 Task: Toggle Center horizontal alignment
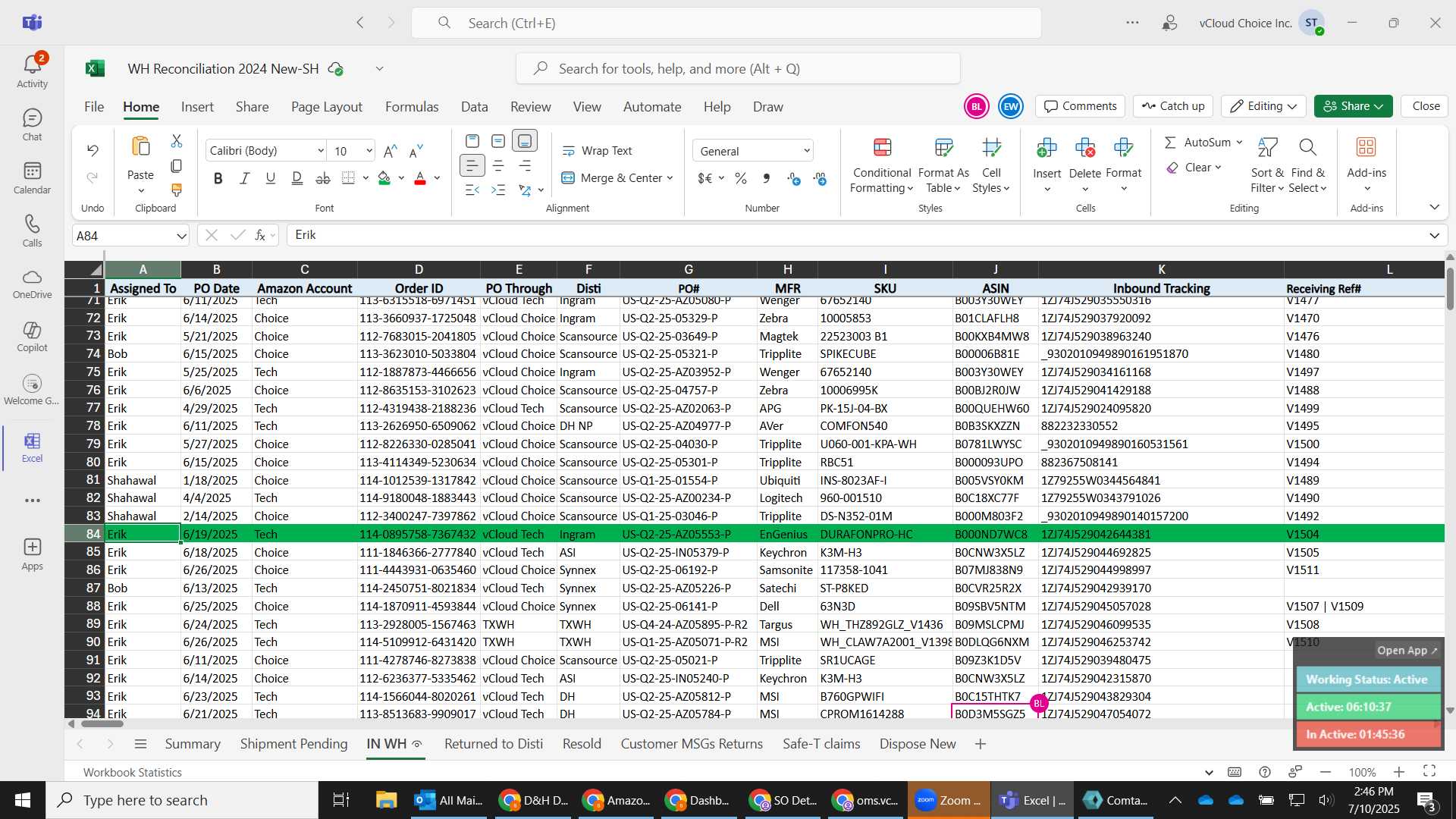coord(498,165)
